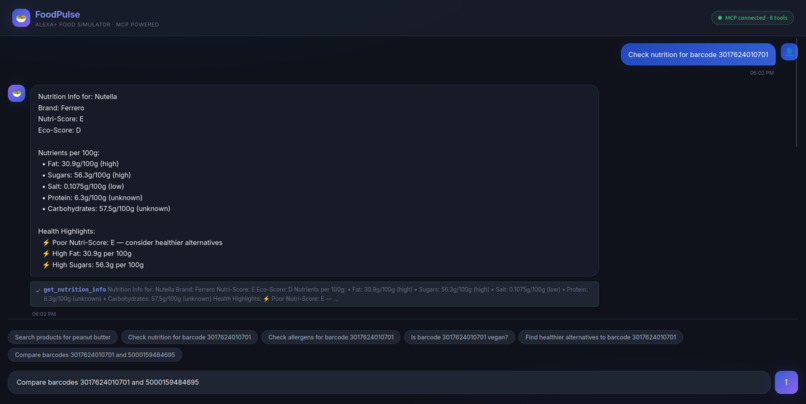This screenshot has width=806, height=404.
Task: Click the 06:02 PM timestamp under assistant reply
Action: pyautogui.click(x=44, y=314)
